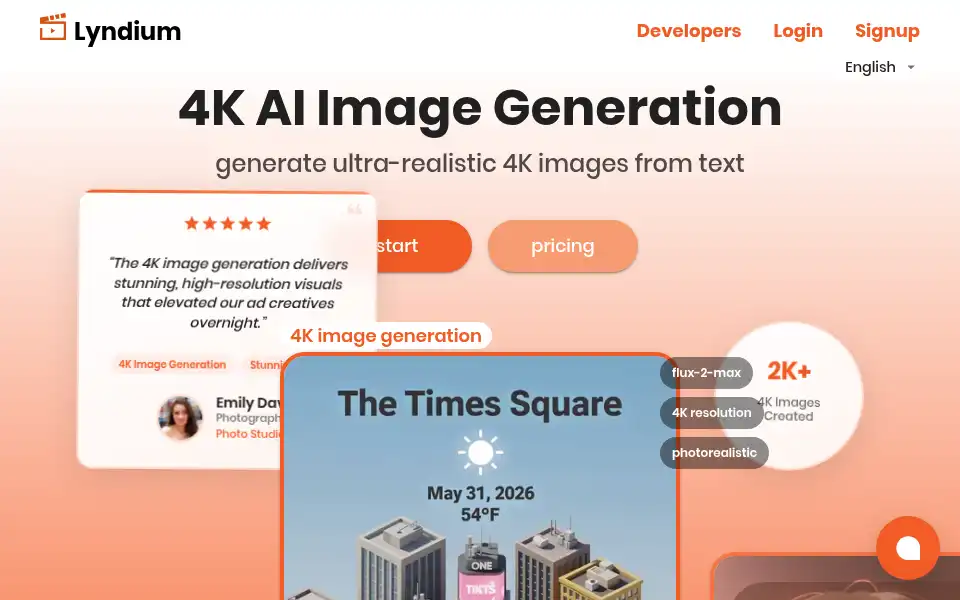Select the flux-2-max tag
The height and width of the screenshot is (600, 960).
[706, 373]
